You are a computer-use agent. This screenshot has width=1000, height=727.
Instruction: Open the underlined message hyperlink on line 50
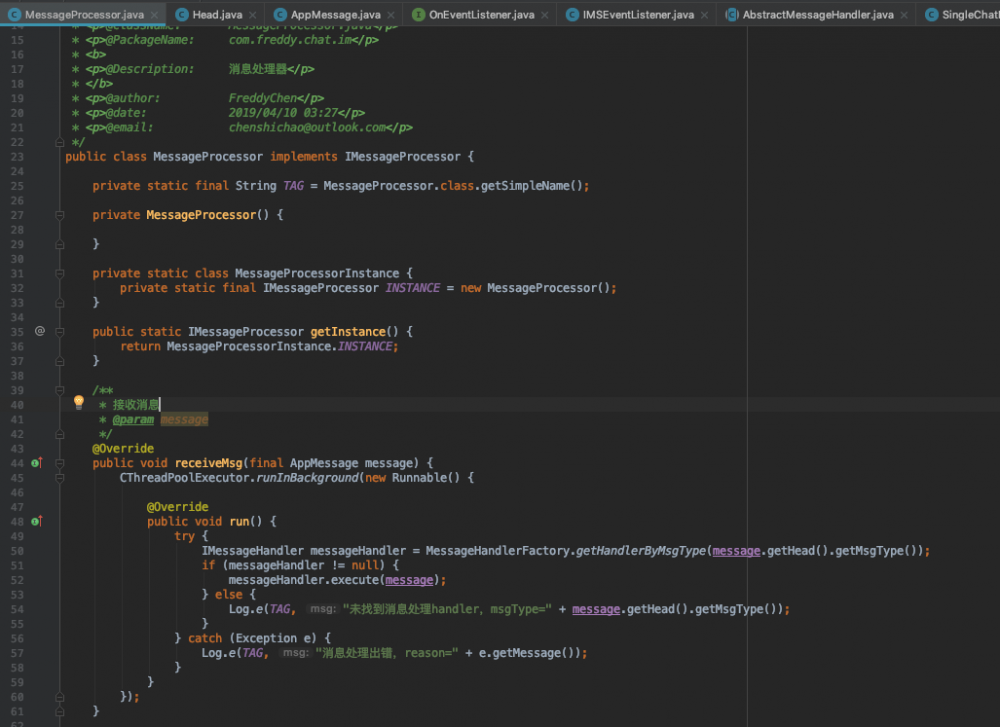tap(735, 550)
